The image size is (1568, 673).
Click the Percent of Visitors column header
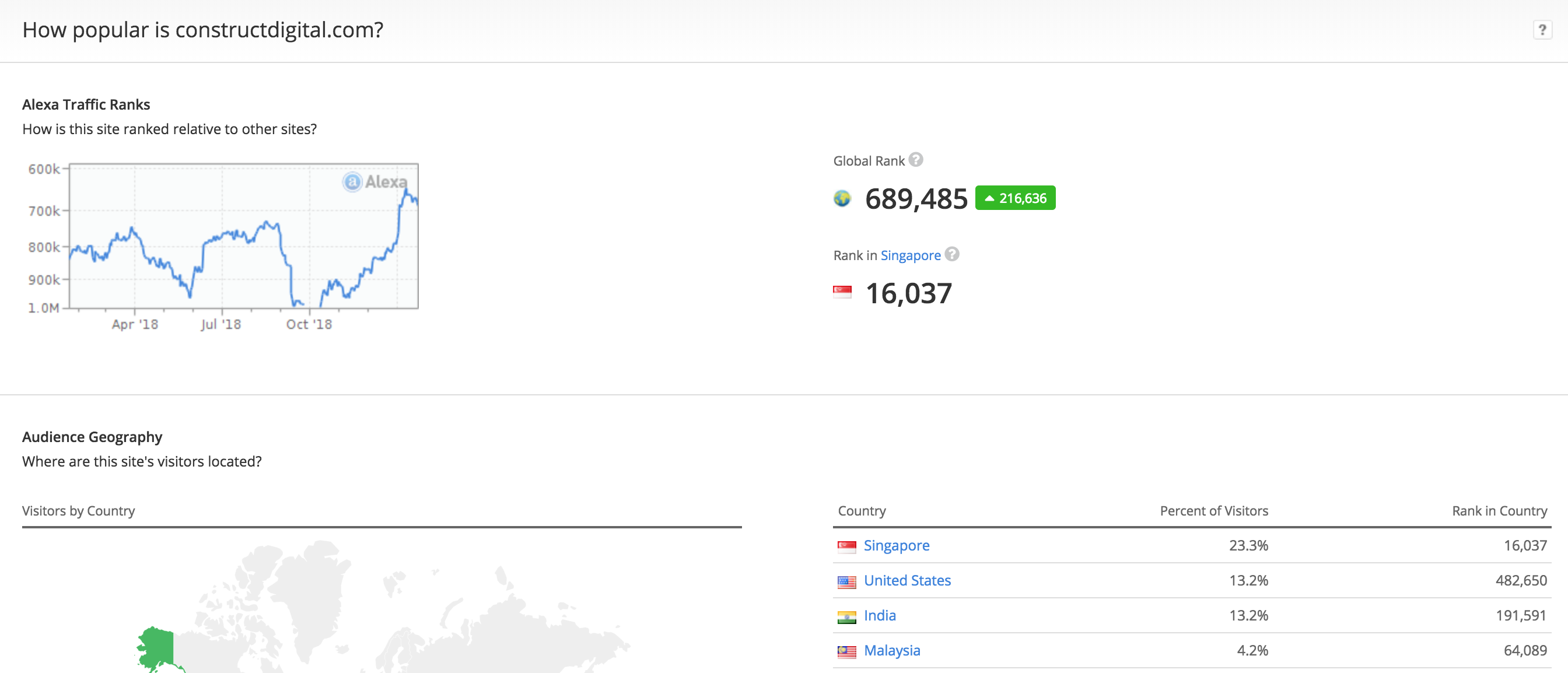1213,511
